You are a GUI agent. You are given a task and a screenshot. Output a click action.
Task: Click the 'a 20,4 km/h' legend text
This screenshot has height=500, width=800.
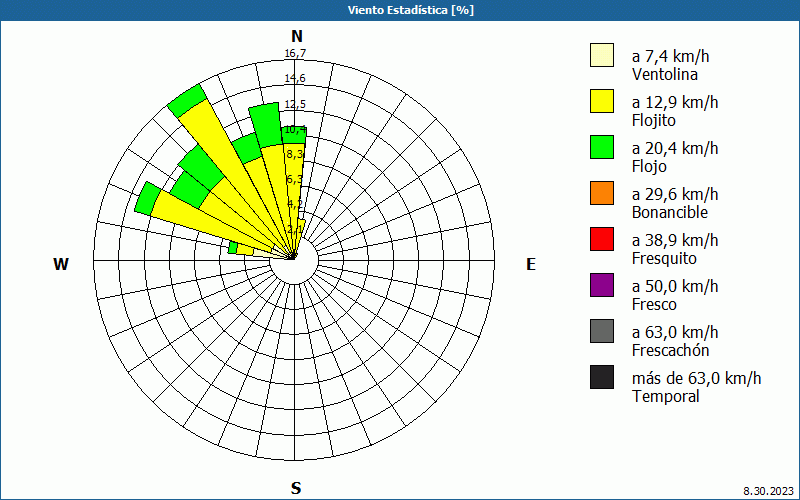click(x=675, y=148)
